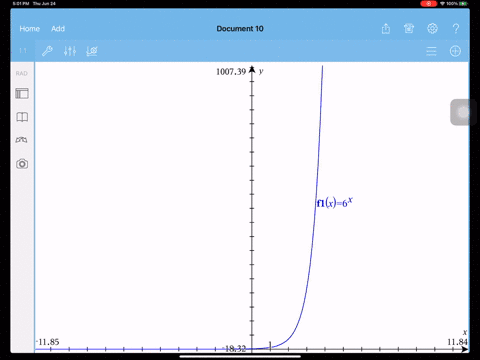Open the wrench tools menu

(47, 51)
